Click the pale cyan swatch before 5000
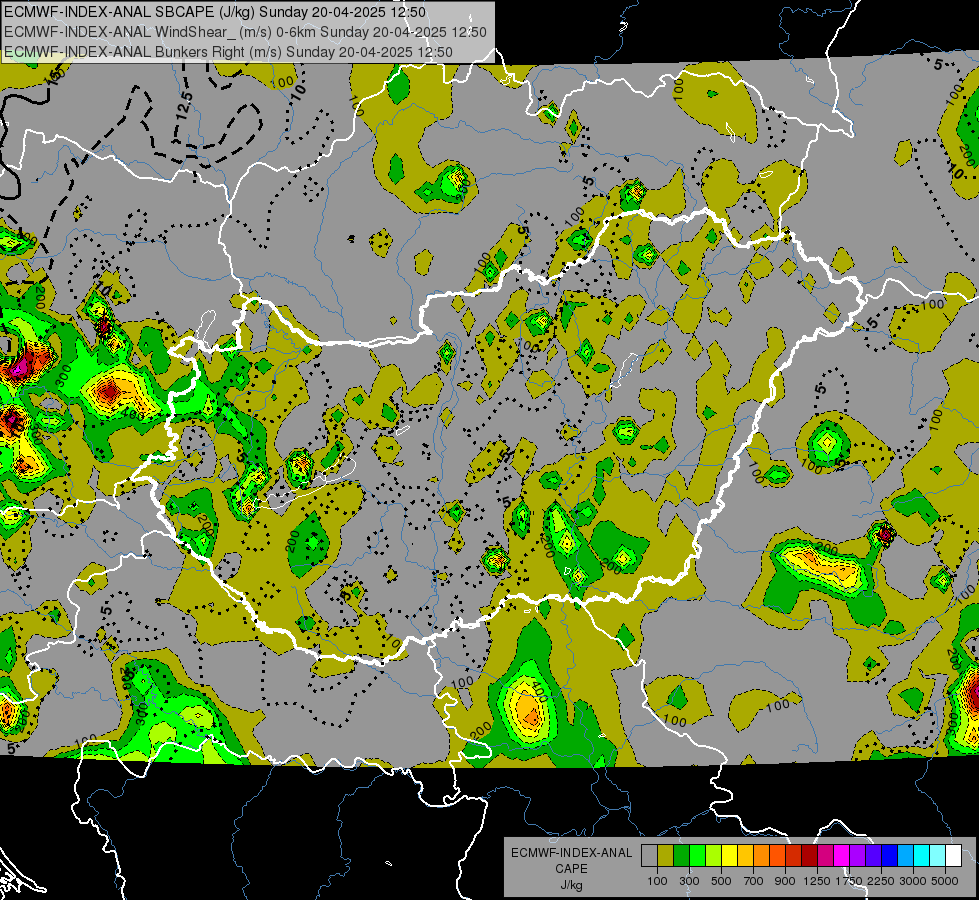 point(938,855)
